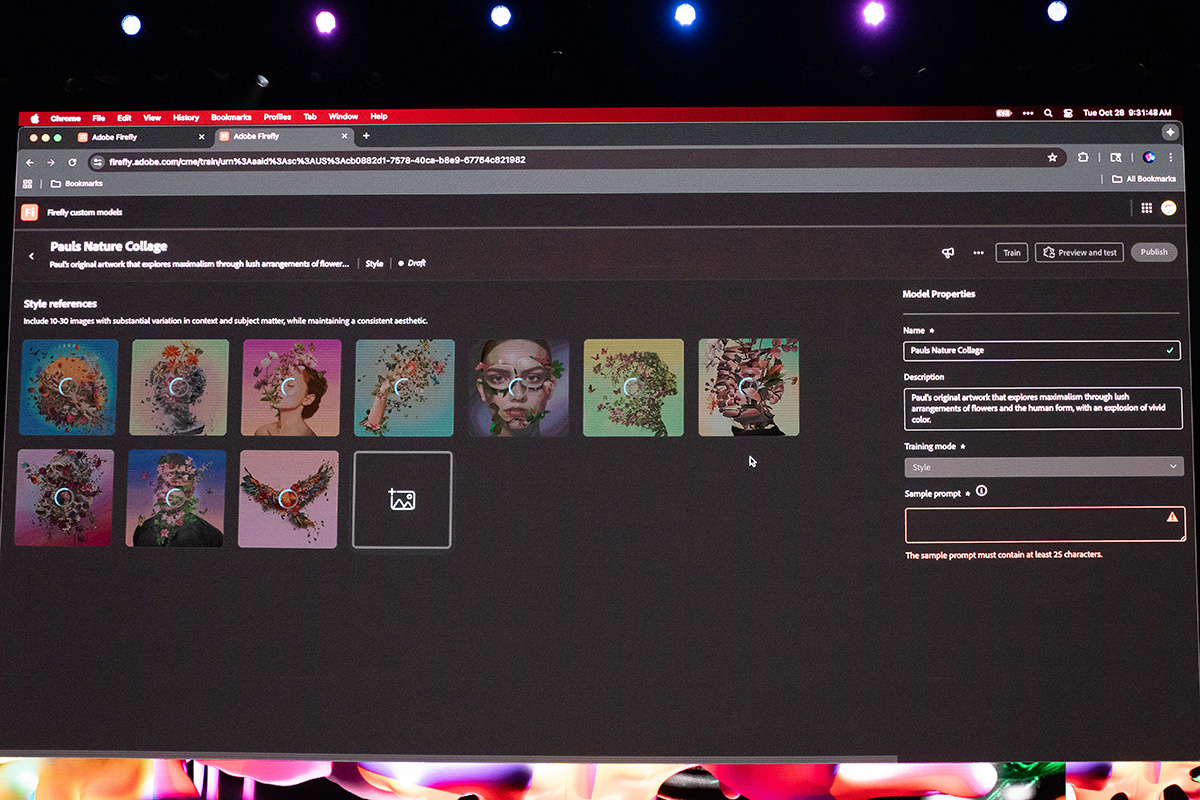
Task: Click the Name input field
Action: [x=1041, y=351]
